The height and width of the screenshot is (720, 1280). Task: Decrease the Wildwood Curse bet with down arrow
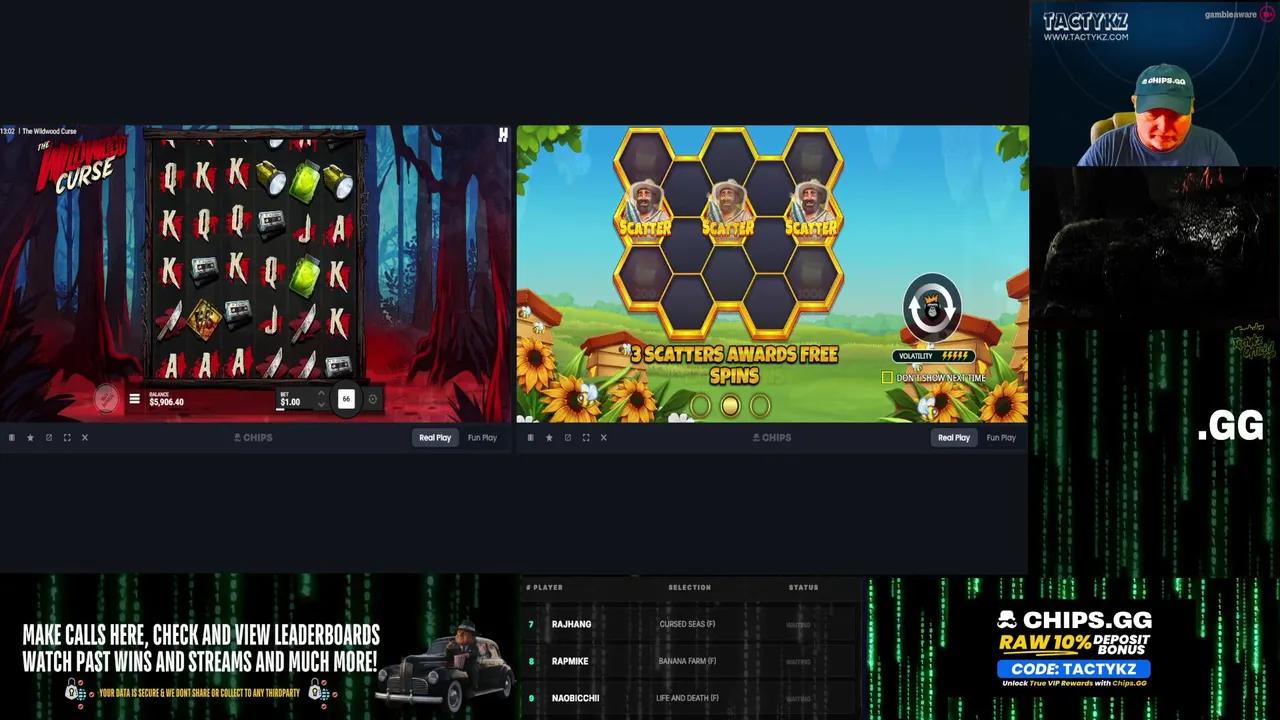(x=320, y=404)
